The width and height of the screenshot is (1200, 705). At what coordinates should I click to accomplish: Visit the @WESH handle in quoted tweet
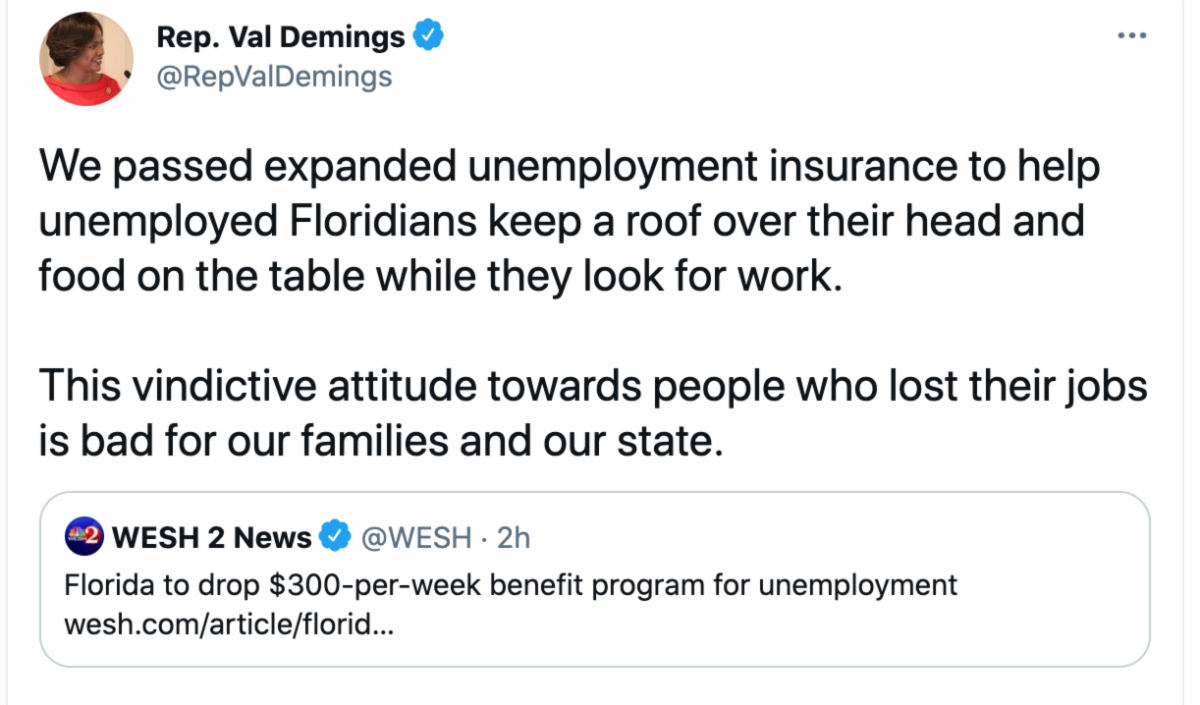click(415, 538)
